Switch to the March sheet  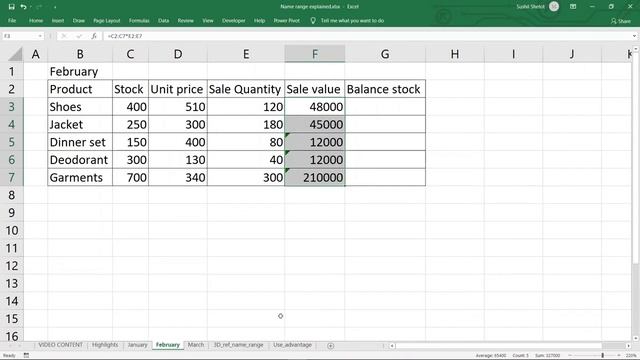tap(196, 345)
